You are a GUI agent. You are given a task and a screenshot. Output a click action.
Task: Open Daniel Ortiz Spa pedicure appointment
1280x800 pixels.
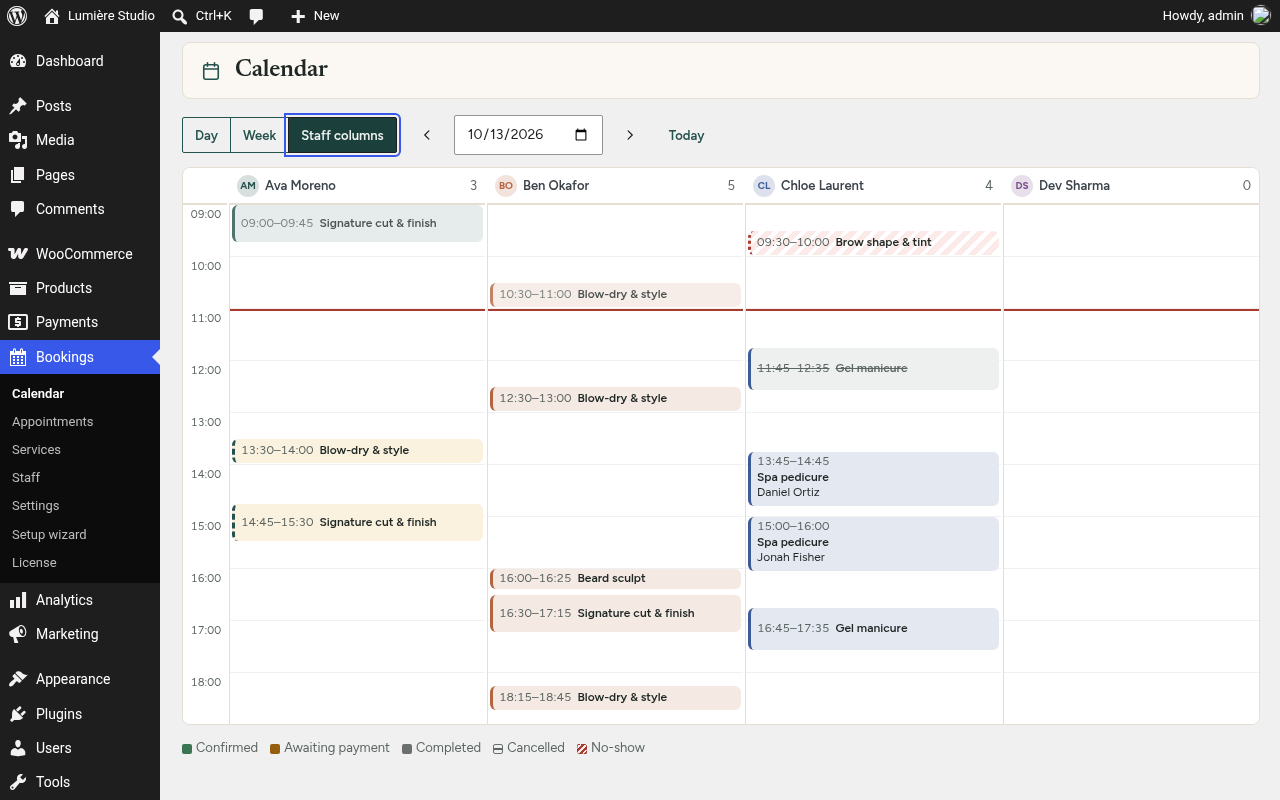coord(874,479)
